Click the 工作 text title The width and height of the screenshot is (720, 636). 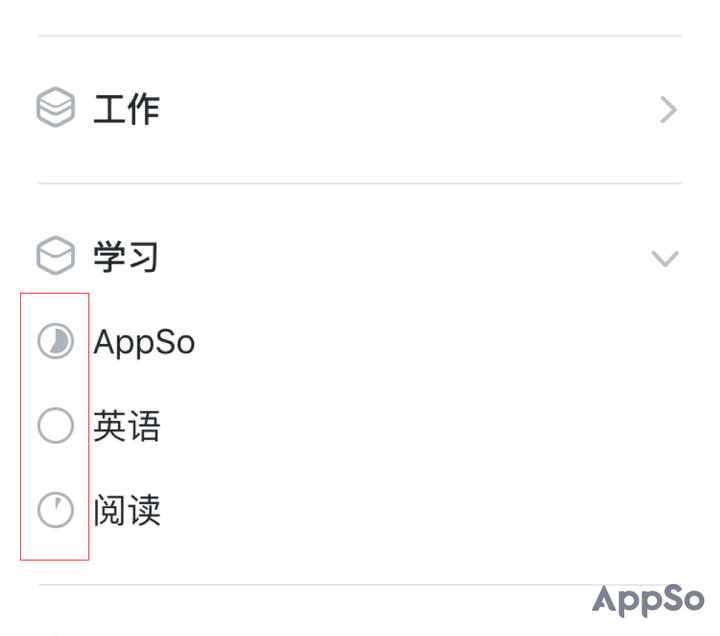[127, 109]
